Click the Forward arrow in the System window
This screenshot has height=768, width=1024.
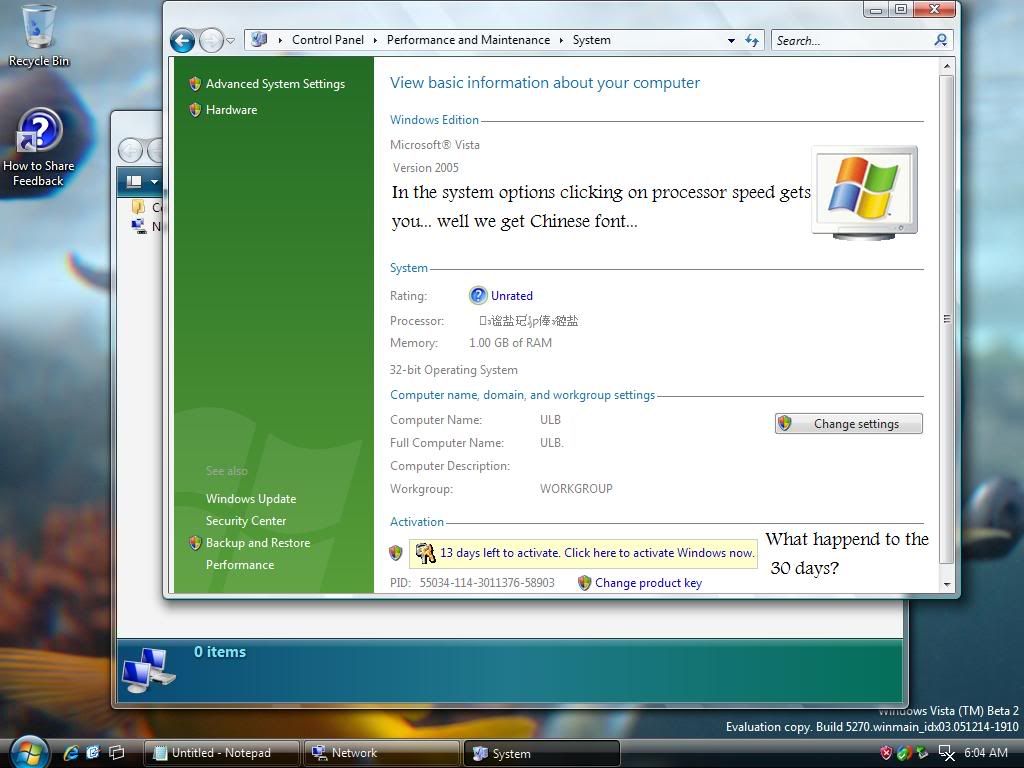point(211,40)
